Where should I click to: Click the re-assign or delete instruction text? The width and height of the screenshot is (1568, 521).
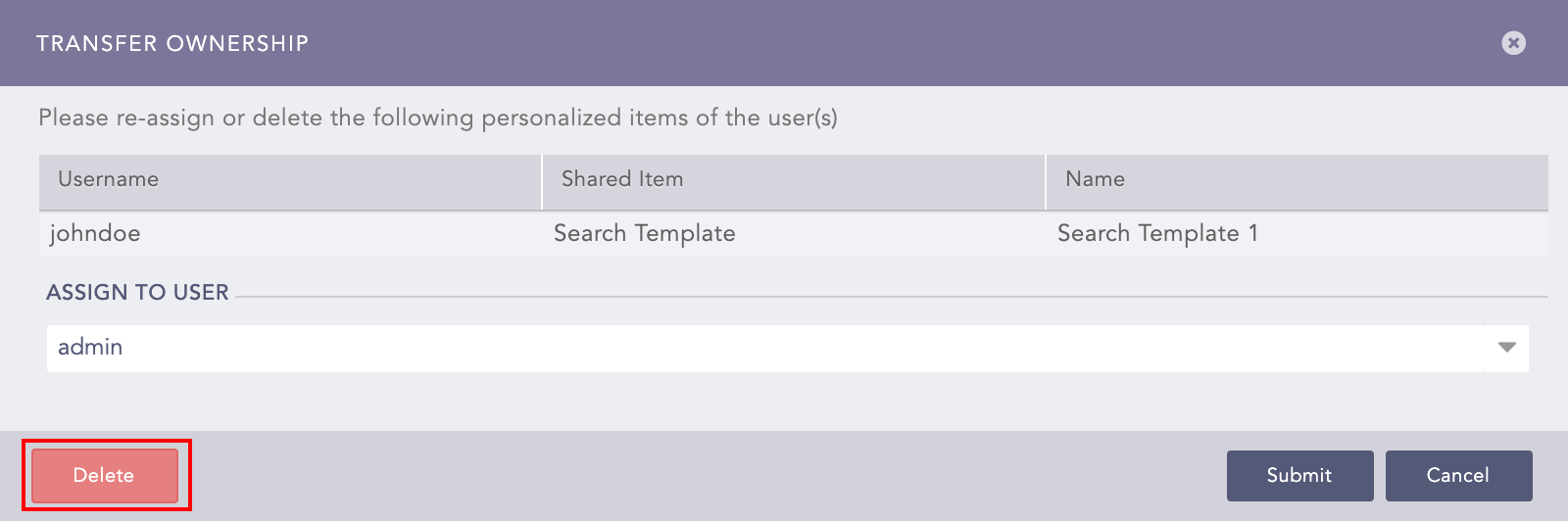437,118
